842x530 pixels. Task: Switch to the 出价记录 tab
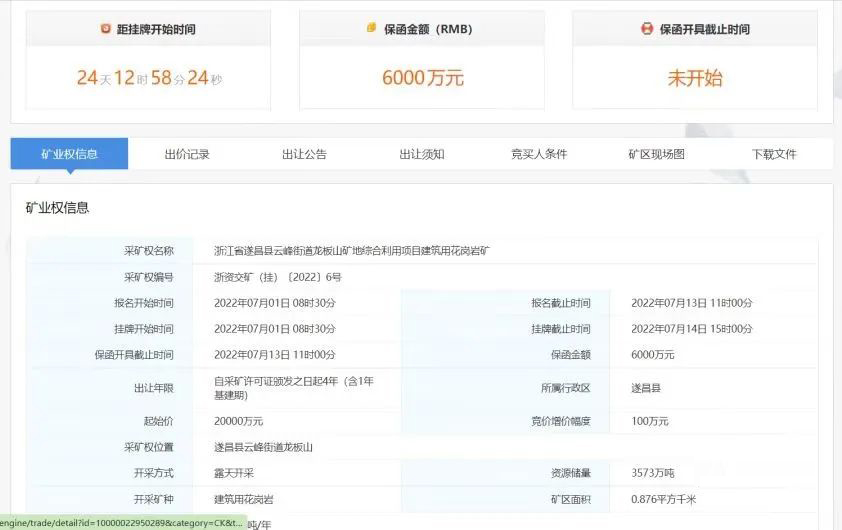pos(187,154)
